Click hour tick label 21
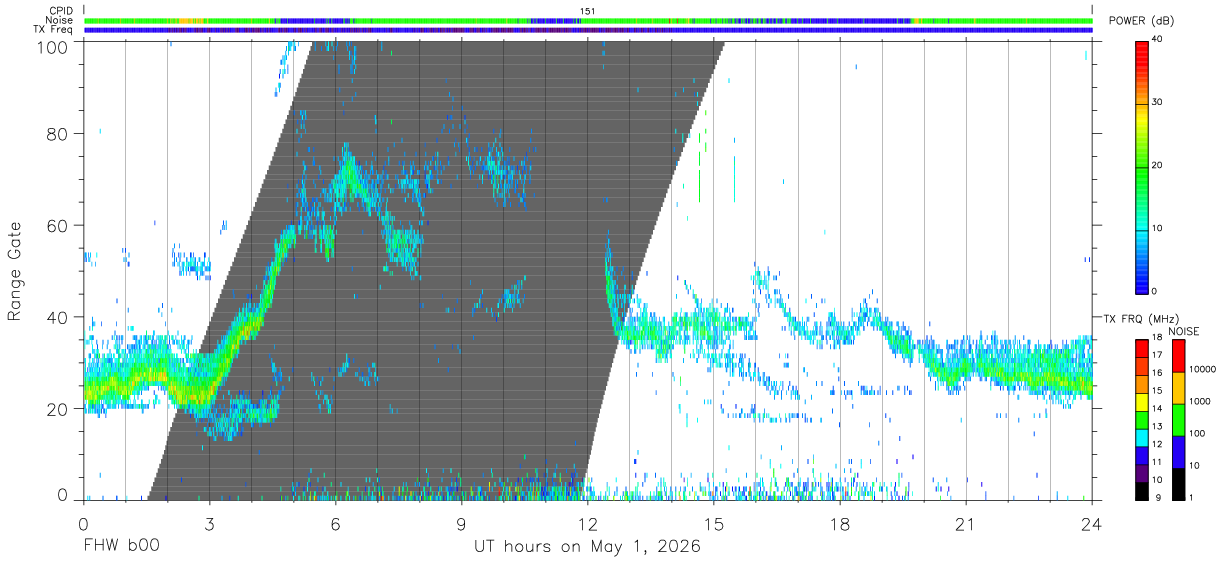Image resolution: width=1228 pixels, height=567 pixels. coord(966,524)
